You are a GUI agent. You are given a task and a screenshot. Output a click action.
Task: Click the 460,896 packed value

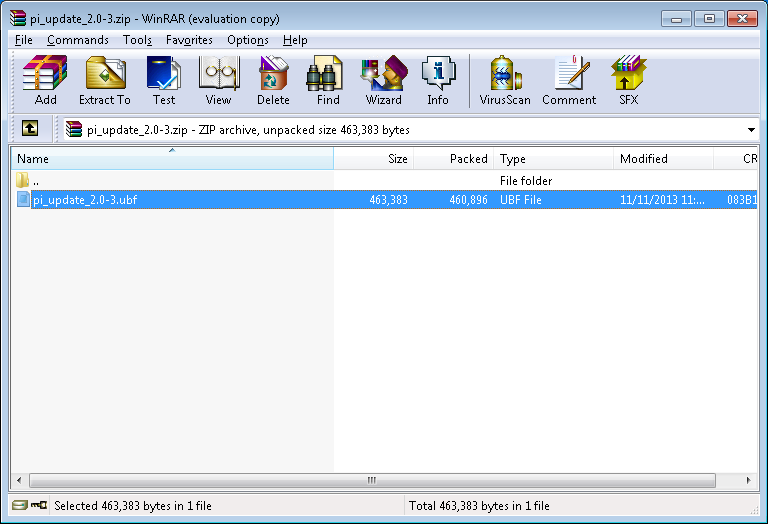click(469, 200)
